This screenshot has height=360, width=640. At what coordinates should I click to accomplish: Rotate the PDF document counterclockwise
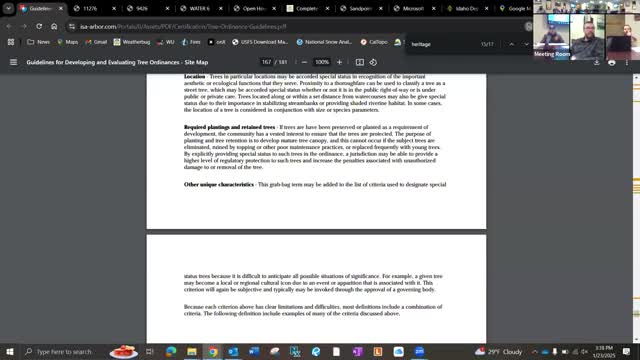tap(373, 62)
